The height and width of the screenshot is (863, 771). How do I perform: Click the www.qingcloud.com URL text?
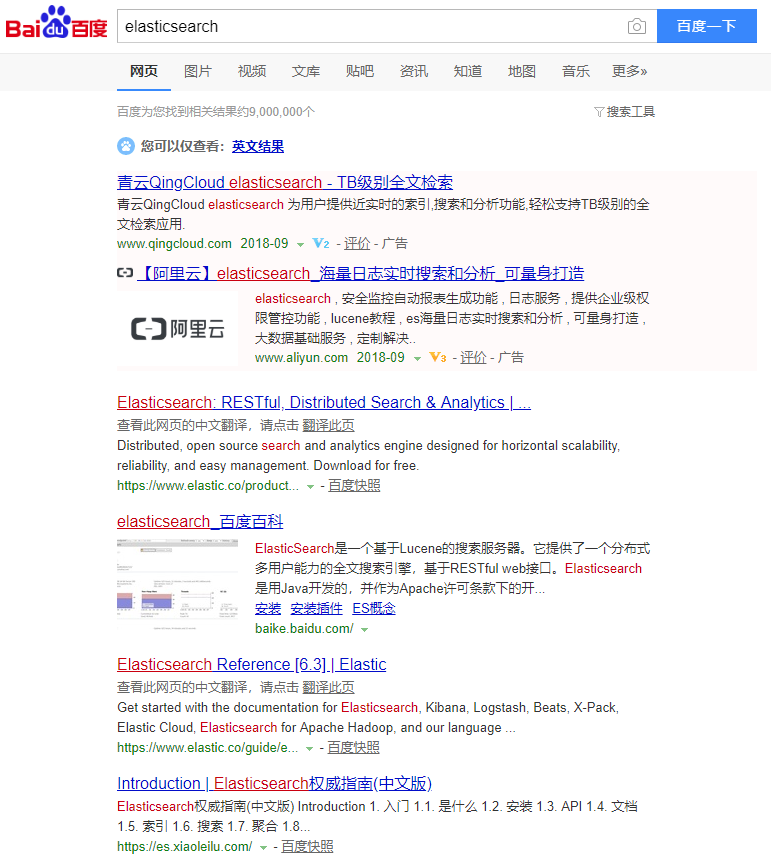(x=174, y=243)
